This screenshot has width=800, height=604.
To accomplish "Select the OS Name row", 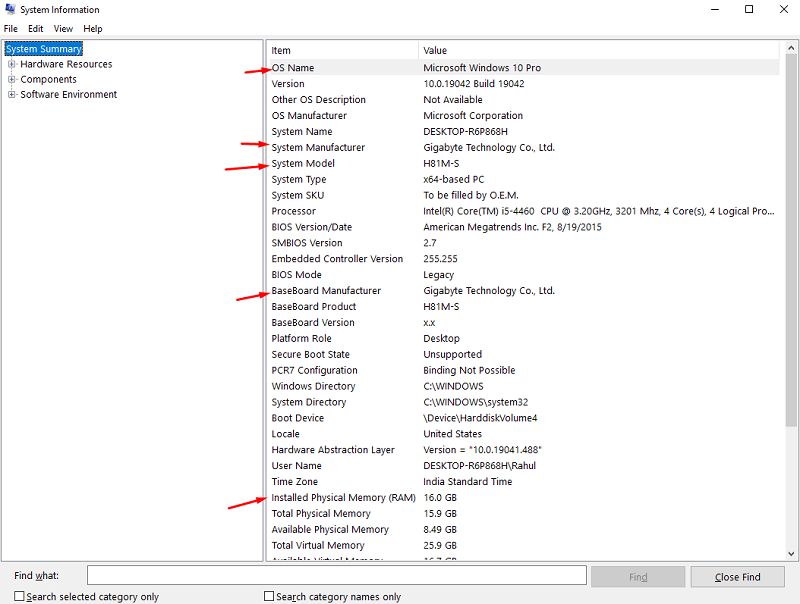I will coord(293,68).
